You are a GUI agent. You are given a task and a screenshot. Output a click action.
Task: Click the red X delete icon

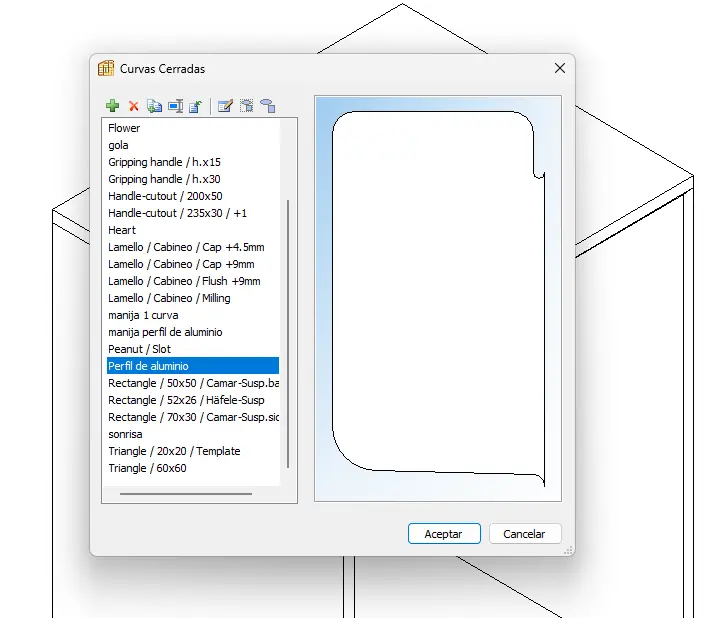[134, 105]
